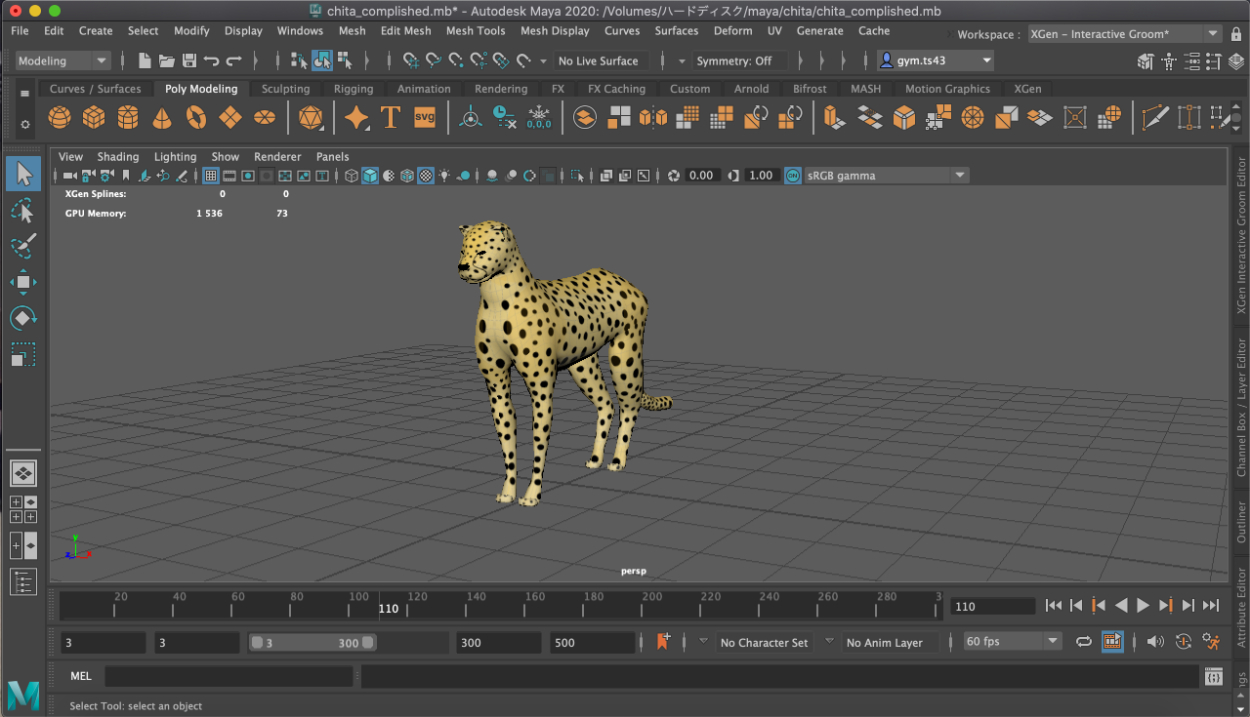Image resolution: width=1250 pixels, height=717 pixels.
Task: Select the Move tool in the toolbox
Action: (x=23, y=282)
